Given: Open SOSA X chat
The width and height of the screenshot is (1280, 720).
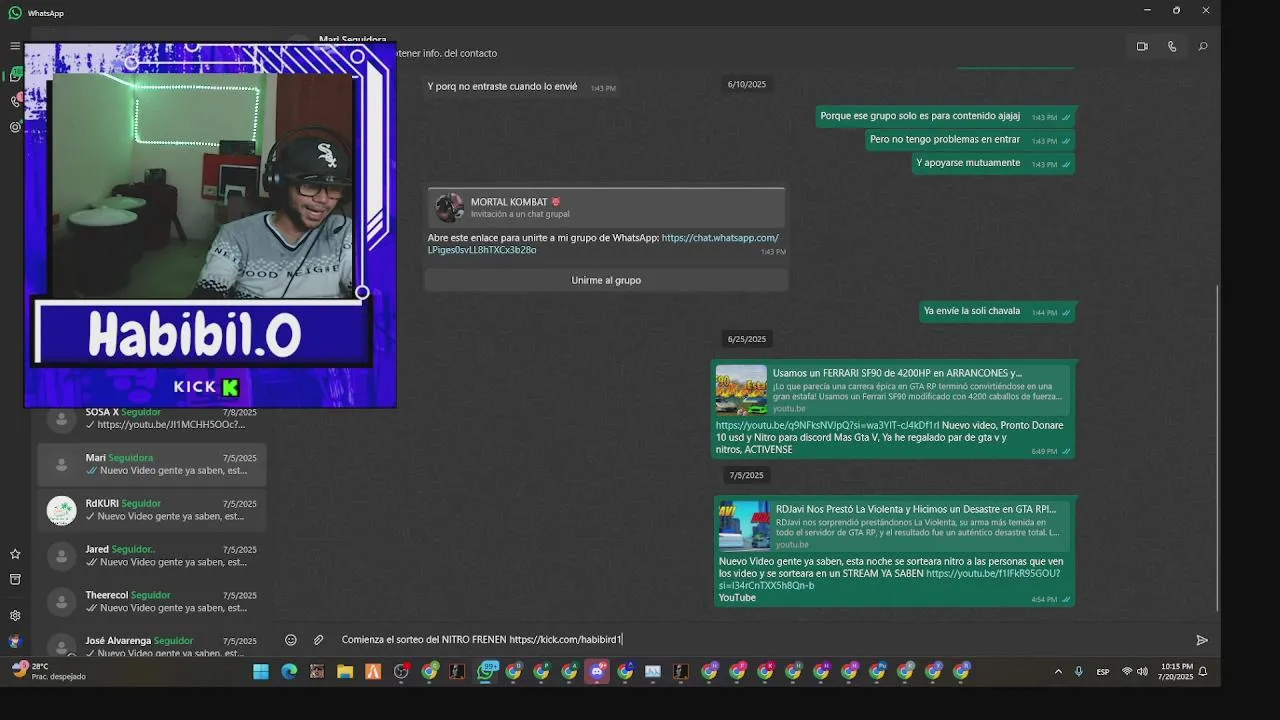Looking at the screenshot, I should point(152,418).
